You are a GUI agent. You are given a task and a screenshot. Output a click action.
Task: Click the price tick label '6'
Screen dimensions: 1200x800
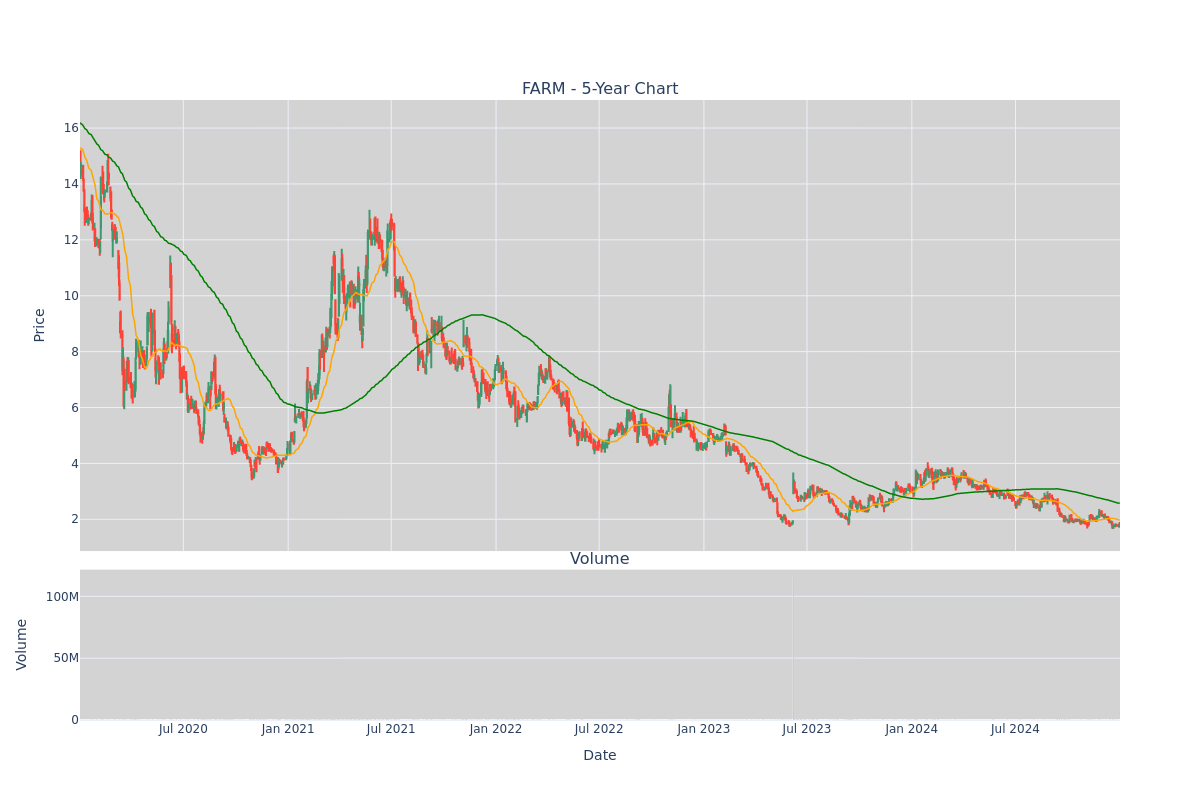tap(75, 408)
